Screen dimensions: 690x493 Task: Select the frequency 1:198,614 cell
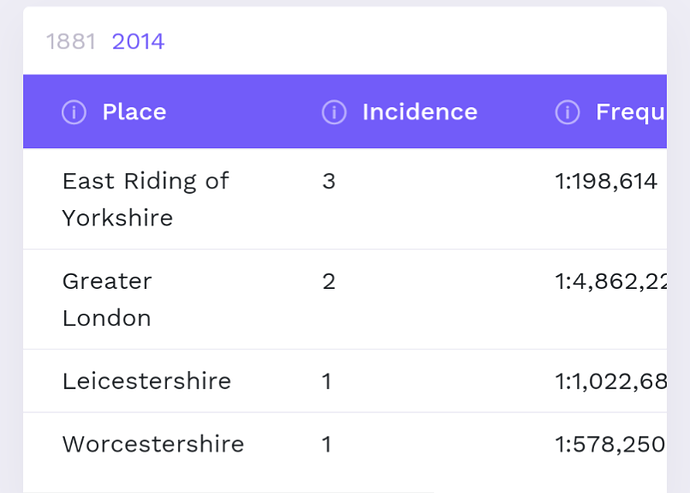point(606,181)
